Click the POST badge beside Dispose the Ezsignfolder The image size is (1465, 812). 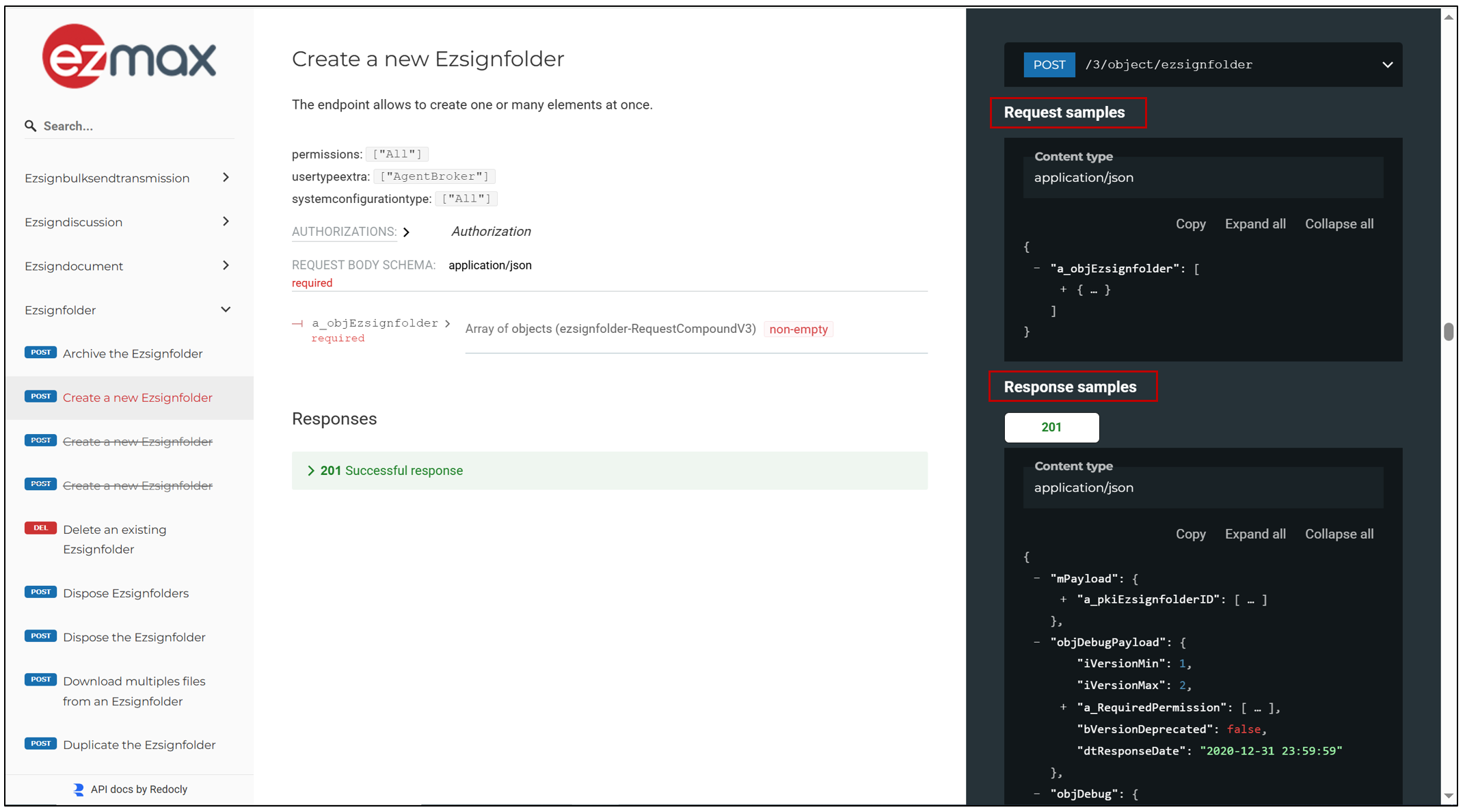point(40,636)
